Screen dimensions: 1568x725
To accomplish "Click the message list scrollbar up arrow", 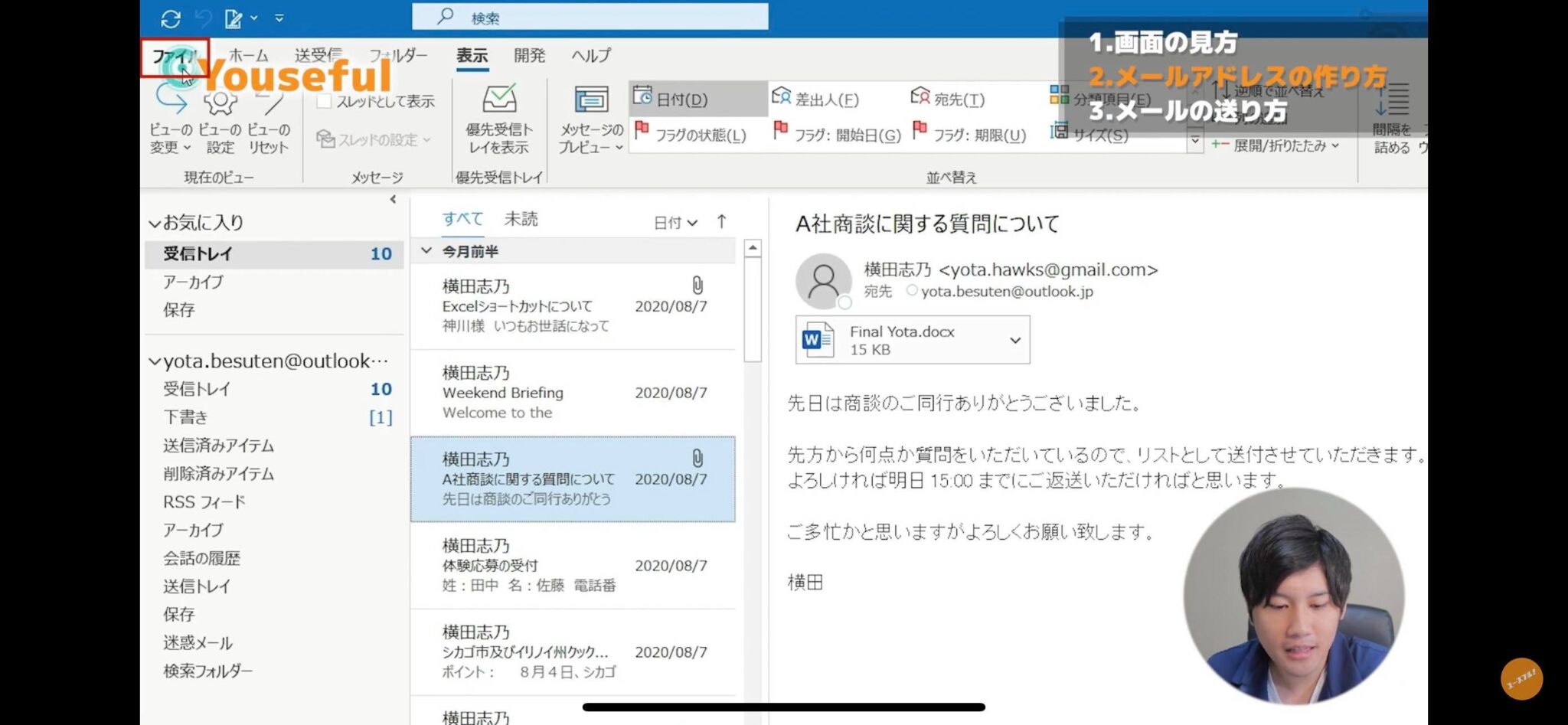I will coord(753,248).
